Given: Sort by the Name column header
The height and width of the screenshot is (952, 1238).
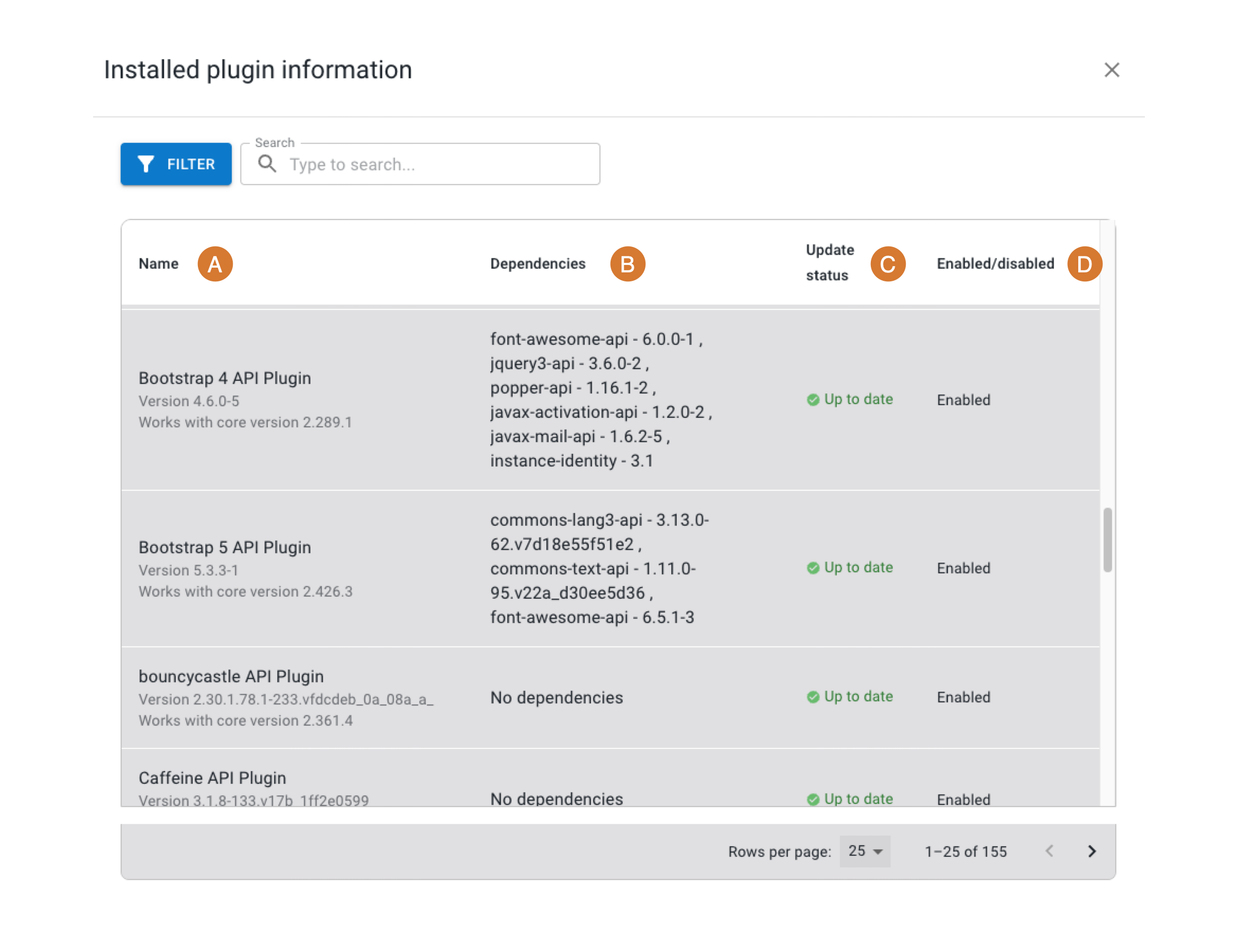Looking at the screenshot, I should pos(159,263).
